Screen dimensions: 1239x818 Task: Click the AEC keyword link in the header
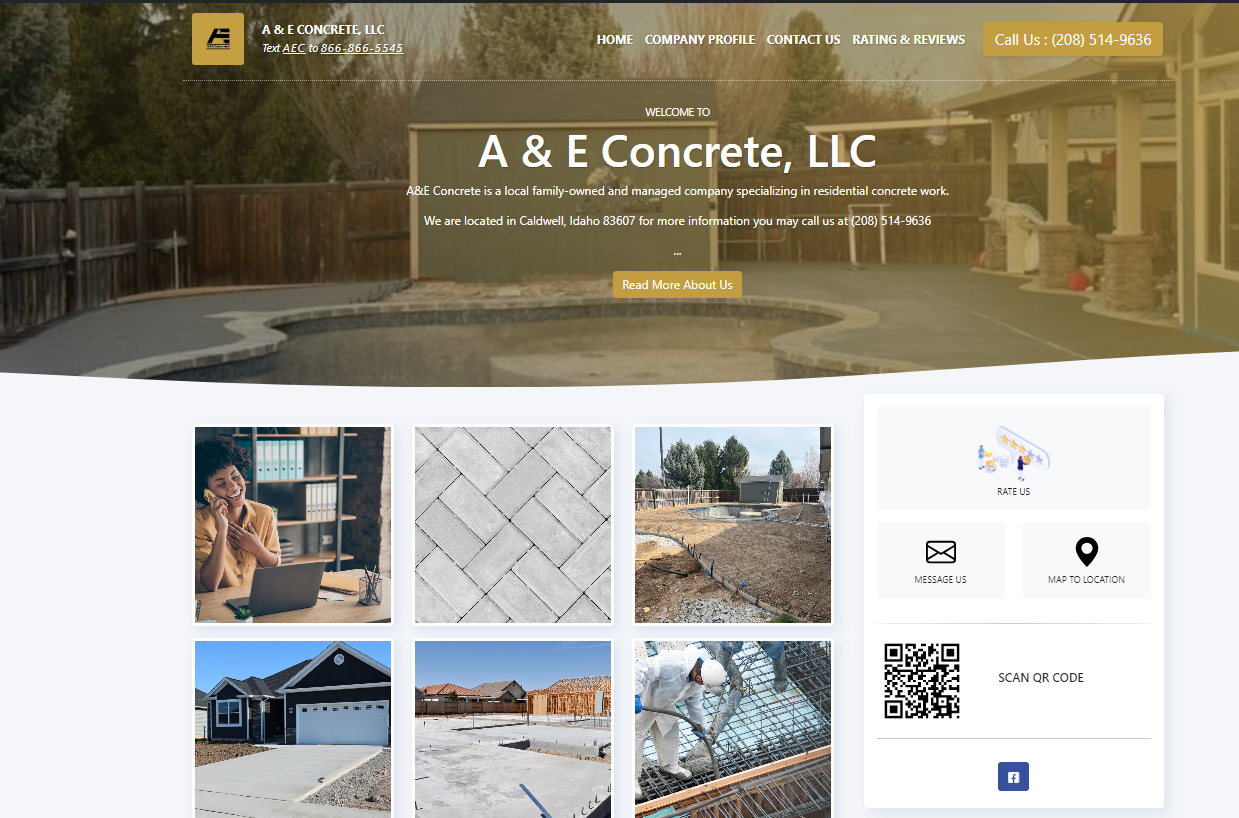tap(294, 48)
